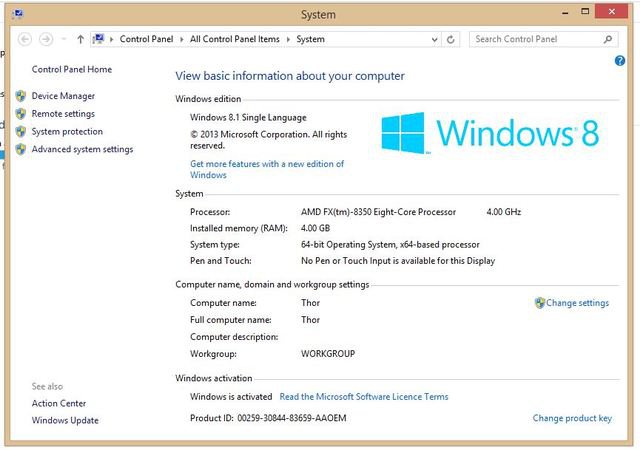This screenshot has height=450, width=640.
Task: Maximize the System window
Action: click(585, 12)
